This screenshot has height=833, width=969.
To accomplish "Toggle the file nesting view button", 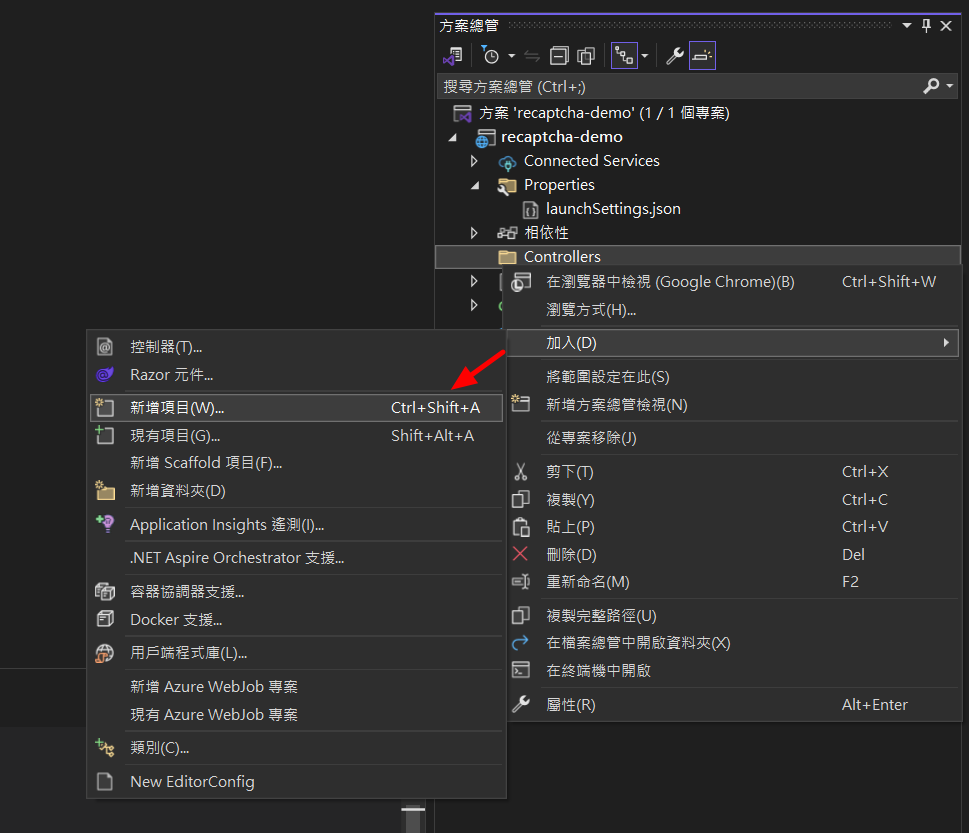I will pos(624,56).
